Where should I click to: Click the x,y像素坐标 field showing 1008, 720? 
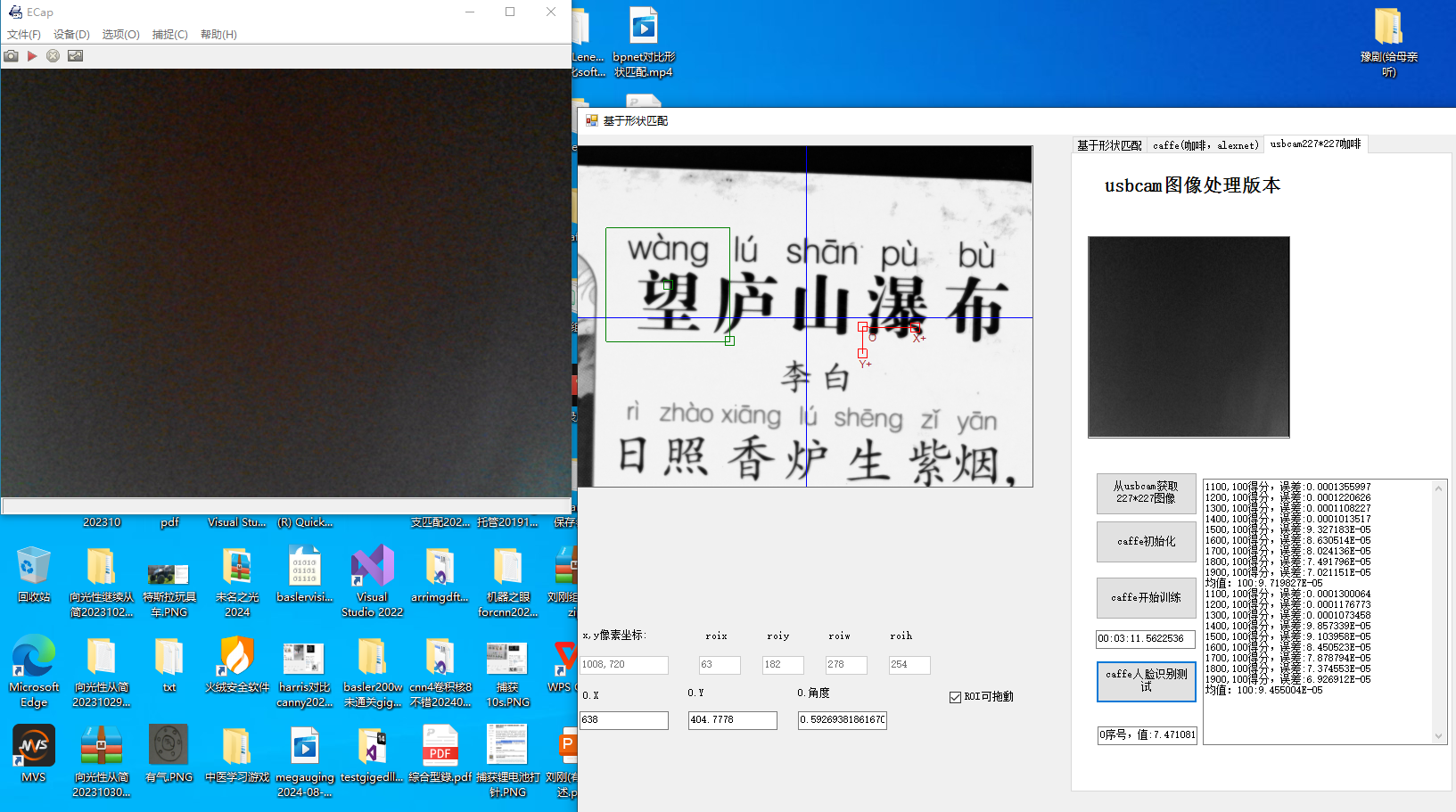(624, 665)
